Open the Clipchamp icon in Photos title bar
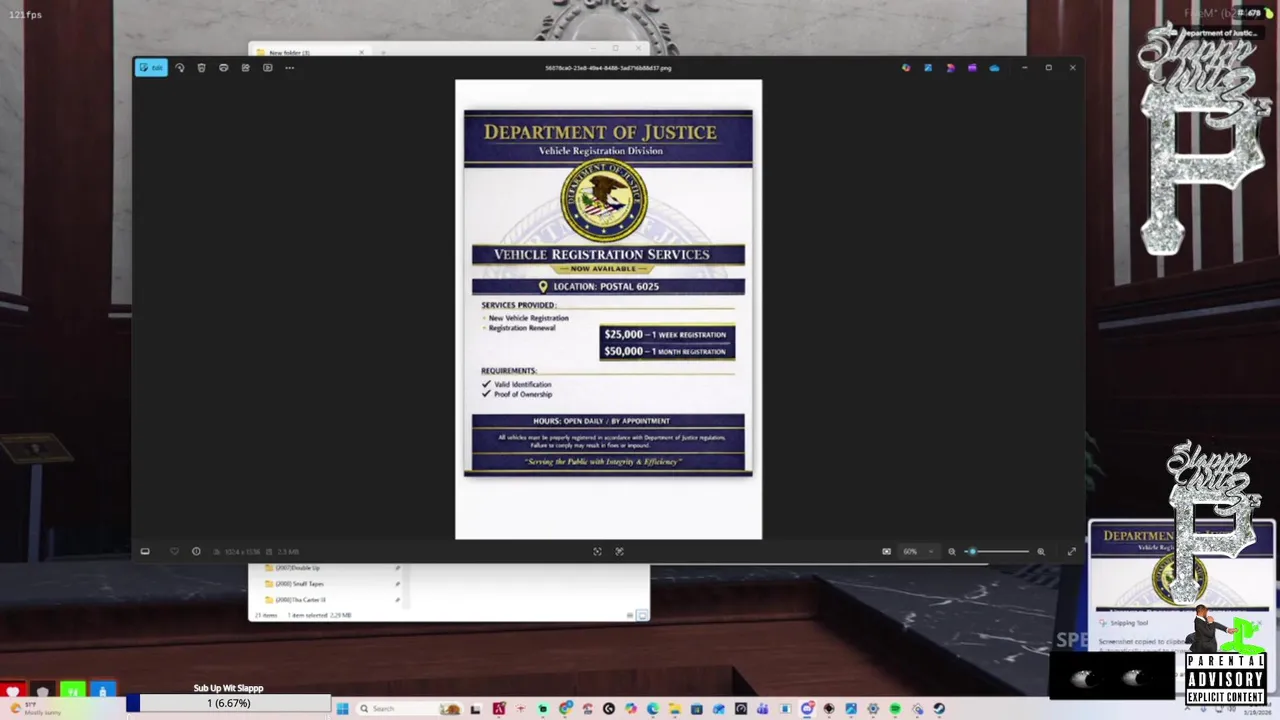 click(972, 68)
